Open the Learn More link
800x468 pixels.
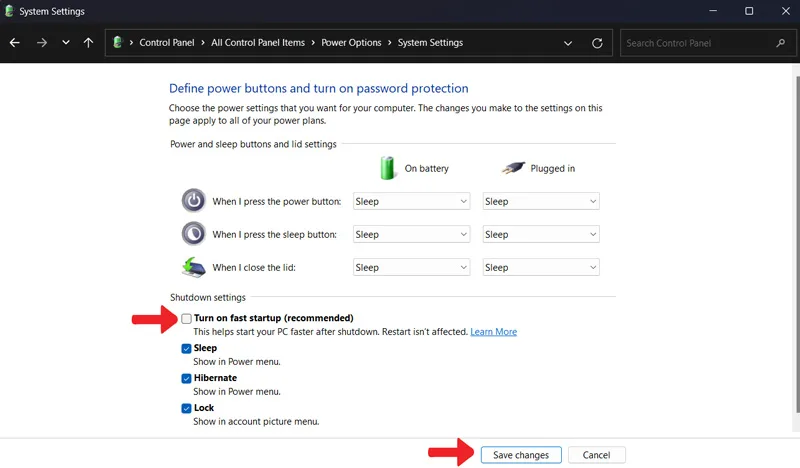(493, 332)
